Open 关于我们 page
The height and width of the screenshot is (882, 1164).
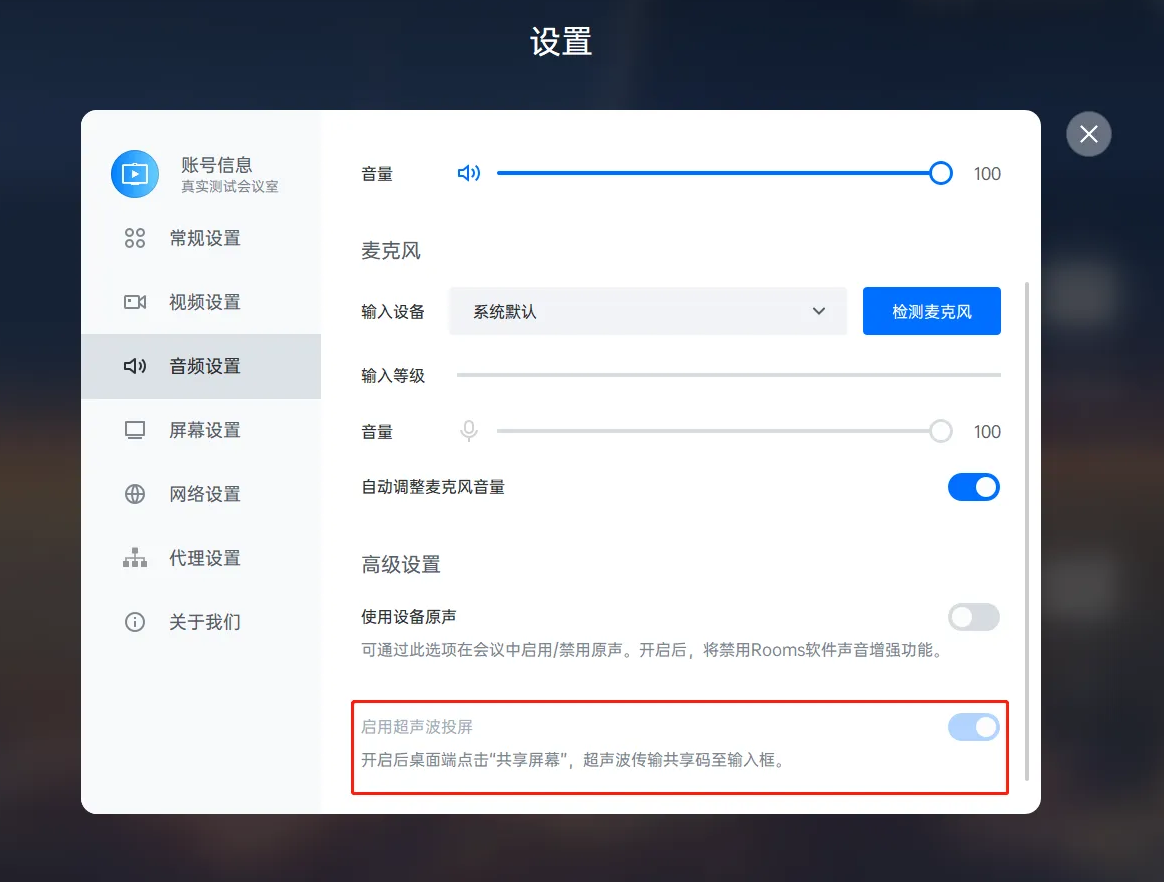click(x=201, y=621)
